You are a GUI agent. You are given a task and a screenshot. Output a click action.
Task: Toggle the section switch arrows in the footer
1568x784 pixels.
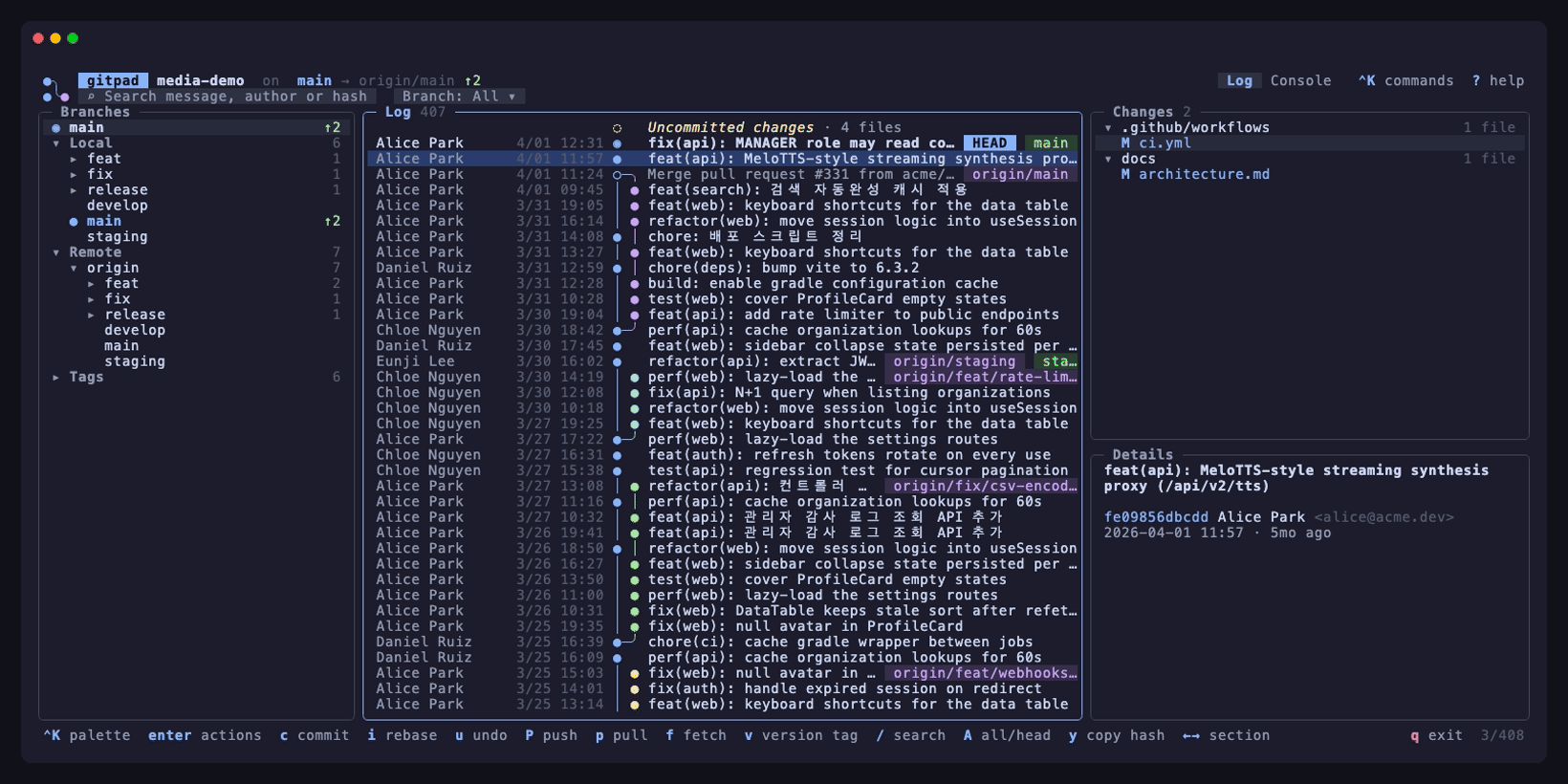[x=1191, y=736]
